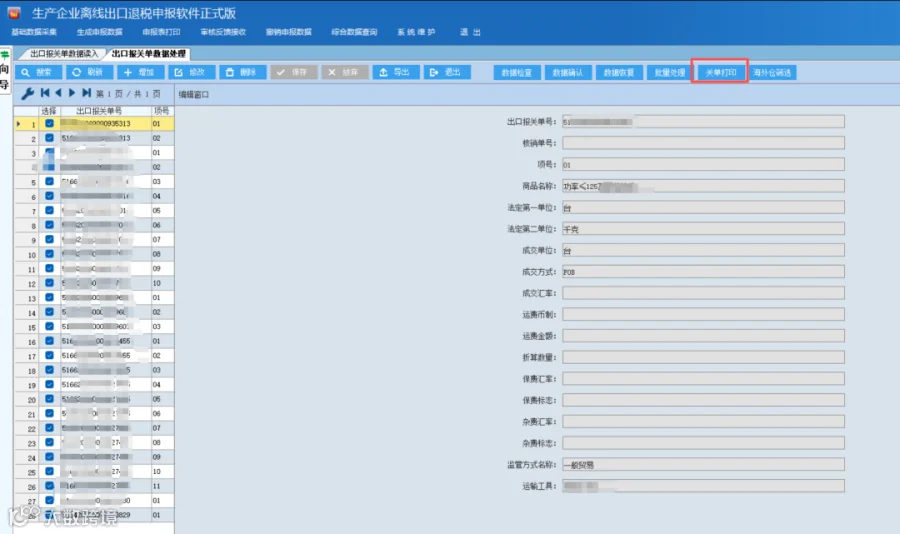Image resolution: width=900 pixels, height=534 pixels.
Task: Toggle the checkbox in row 23
Action: click(x=49, y=442)
